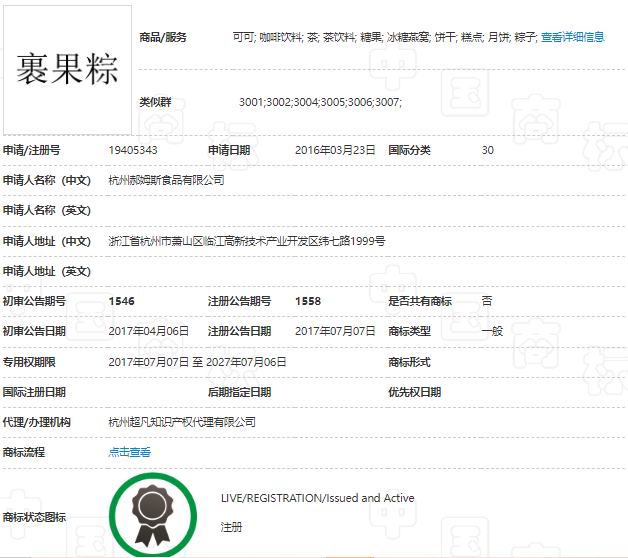Select preliminary announcement date 2017年04月06日
The image size is (628, 558).
tap(149, 331)
